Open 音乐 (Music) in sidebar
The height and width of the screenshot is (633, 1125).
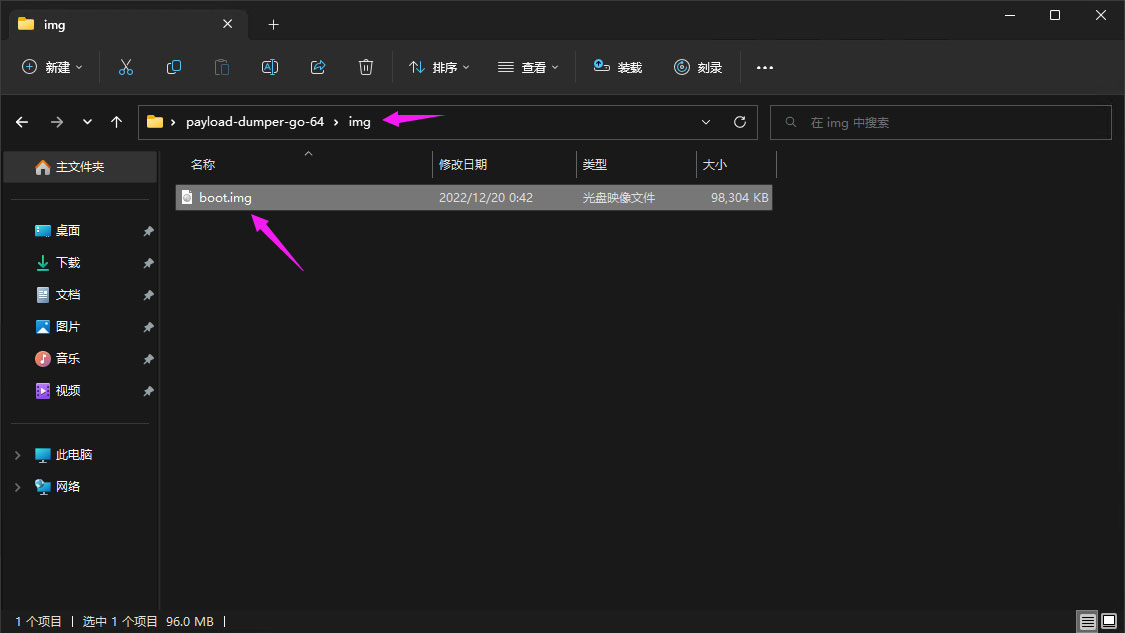coord(67,359)
